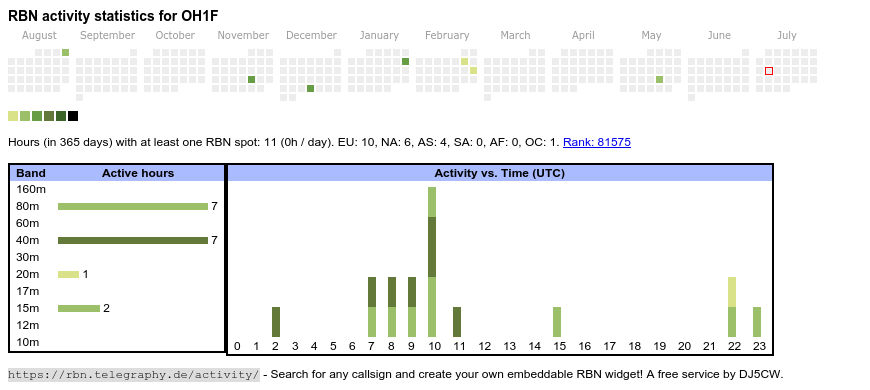Click the activity bar at hour 2

coord(276,322)
